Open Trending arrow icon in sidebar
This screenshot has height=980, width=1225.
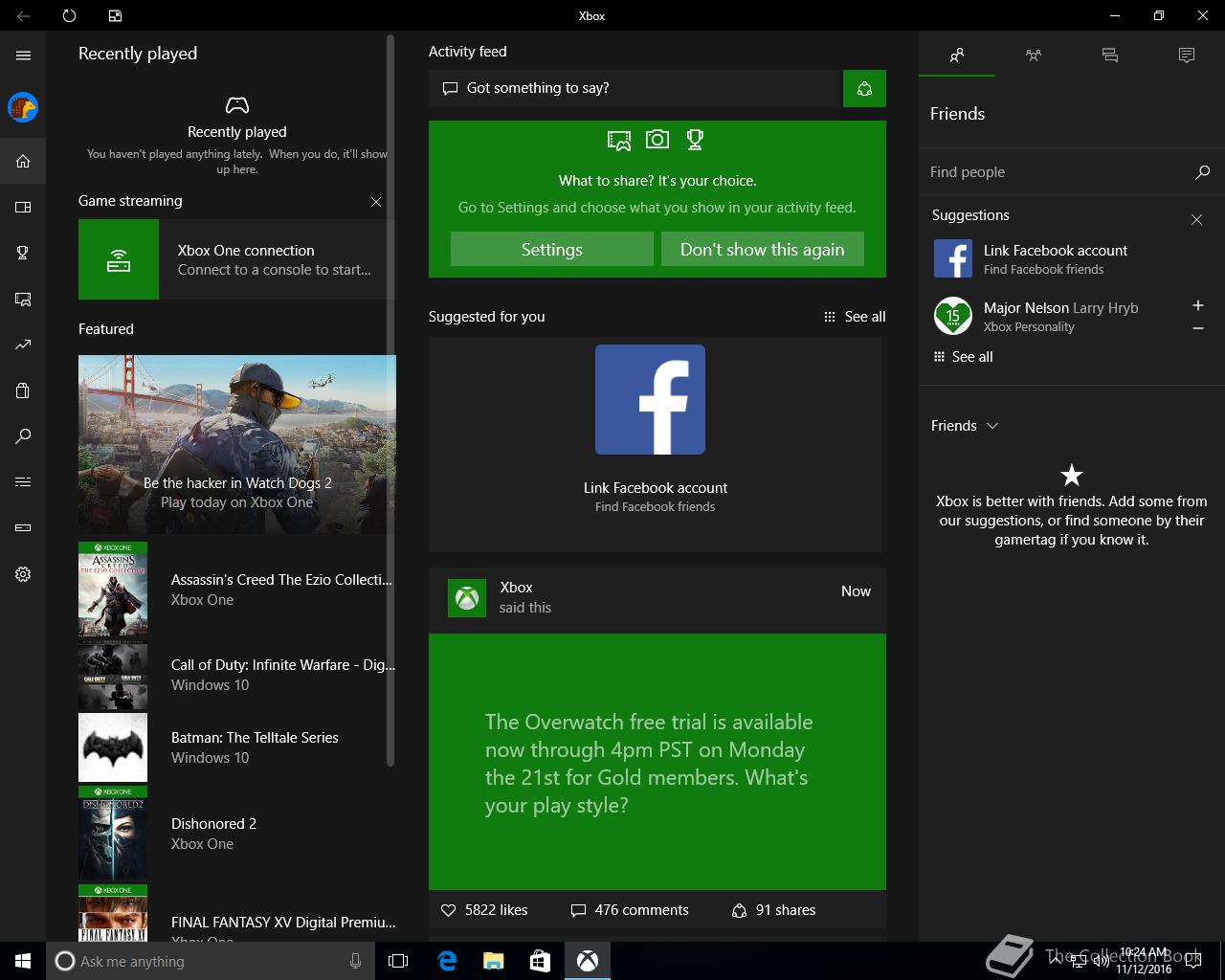(23, 345)
